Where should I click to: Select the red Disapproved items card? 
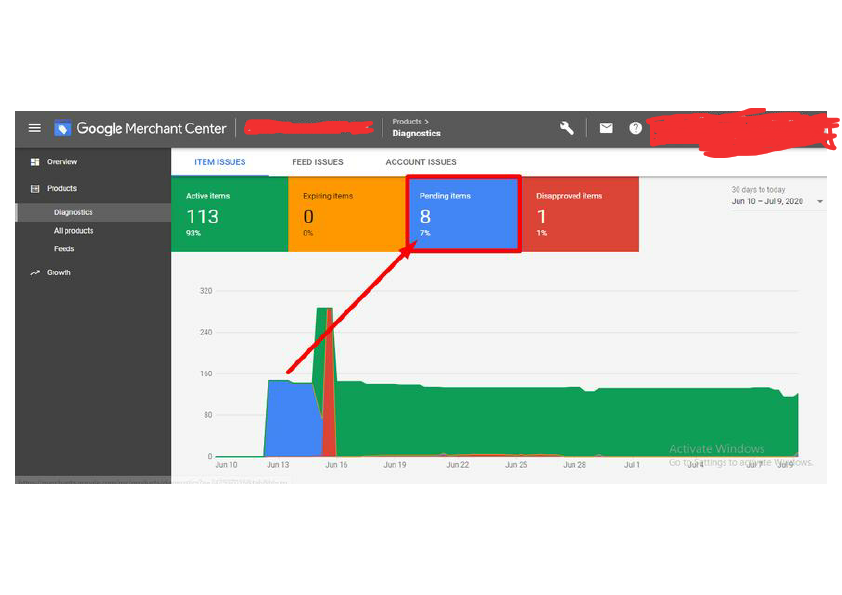pos(580,214)
